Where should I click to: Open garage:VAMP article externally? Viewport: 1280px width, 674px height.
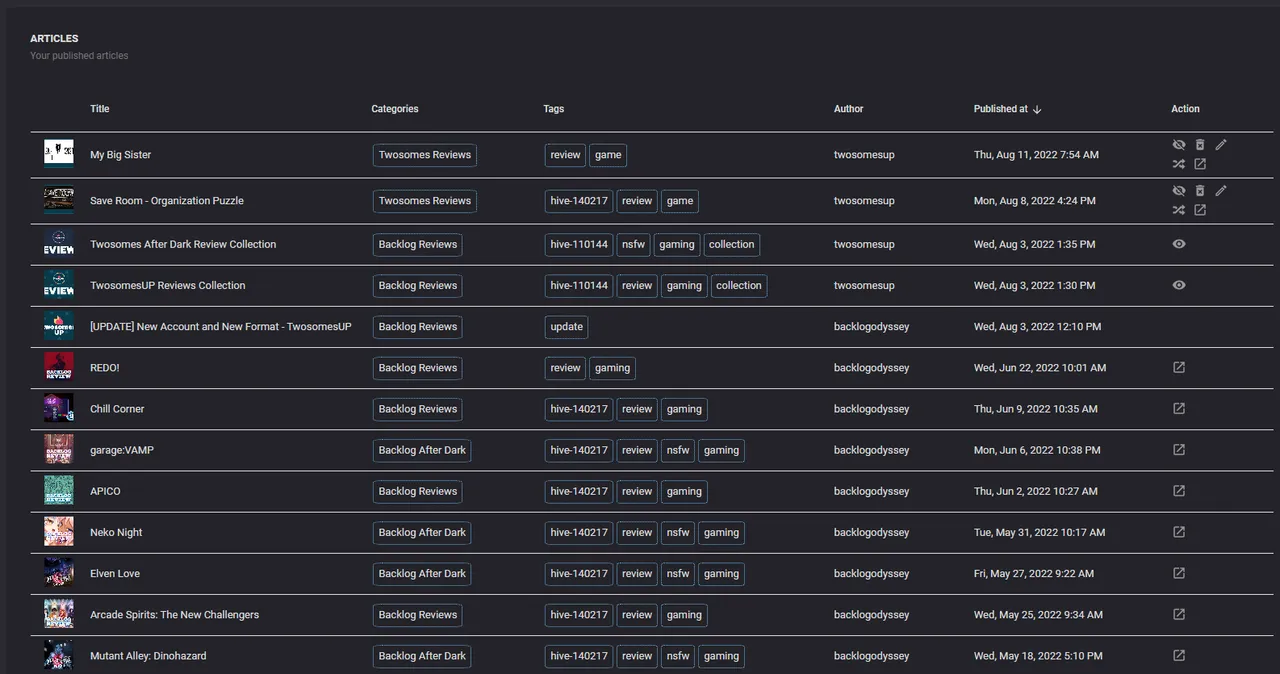[x=1179, y=450]
